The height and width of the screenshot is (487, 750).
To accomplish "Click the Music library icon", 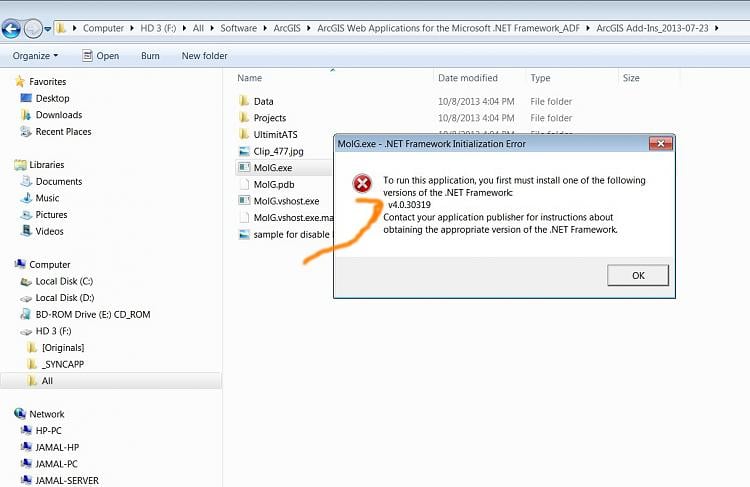I will pos(26,198).
